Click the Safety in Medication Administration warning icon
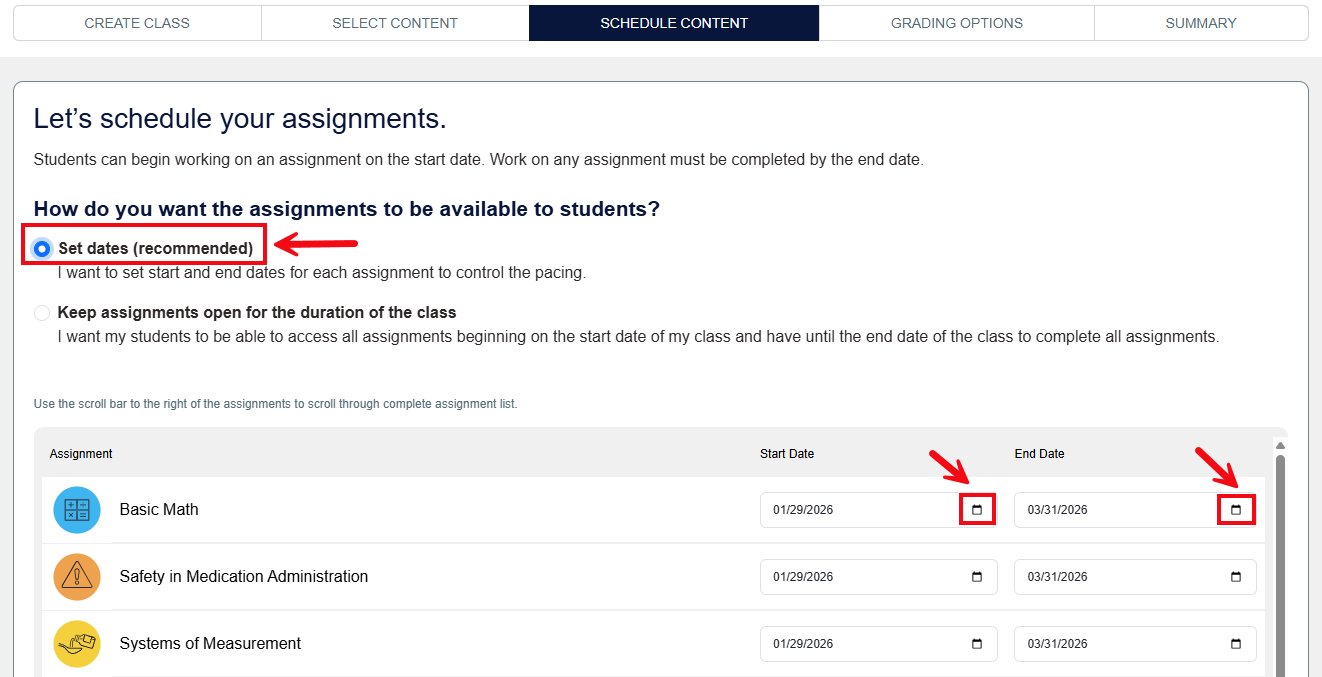 tap(77, 576)
